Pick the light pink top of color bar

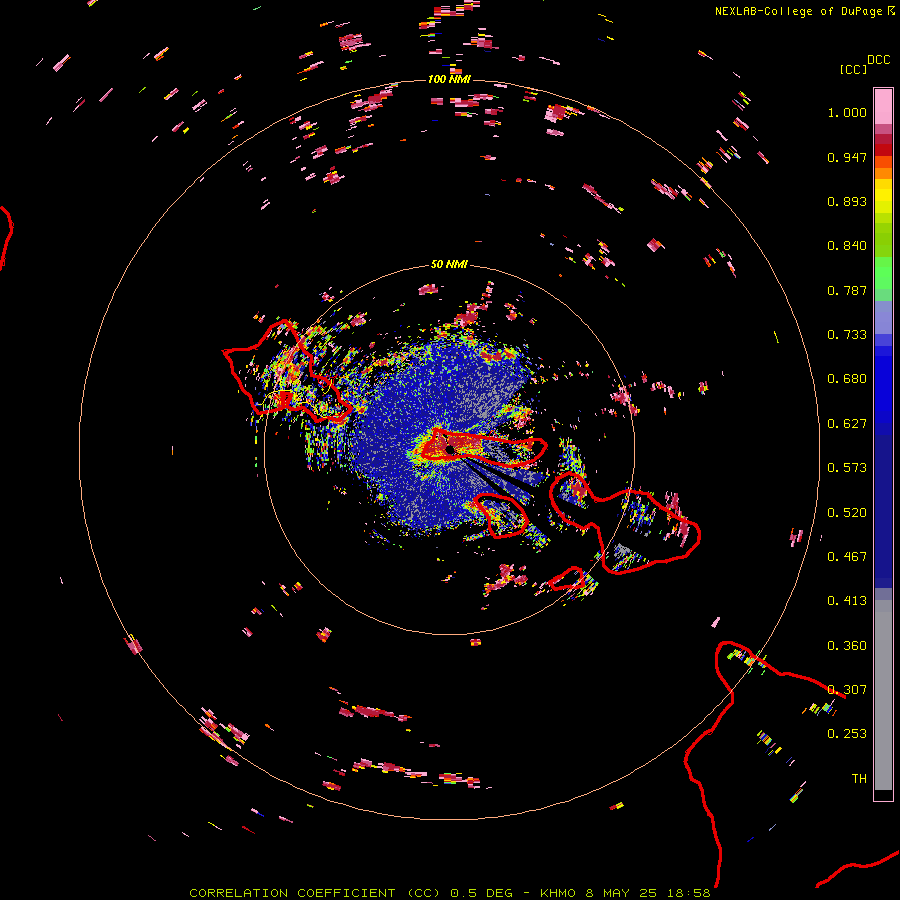tap(883, 107)
